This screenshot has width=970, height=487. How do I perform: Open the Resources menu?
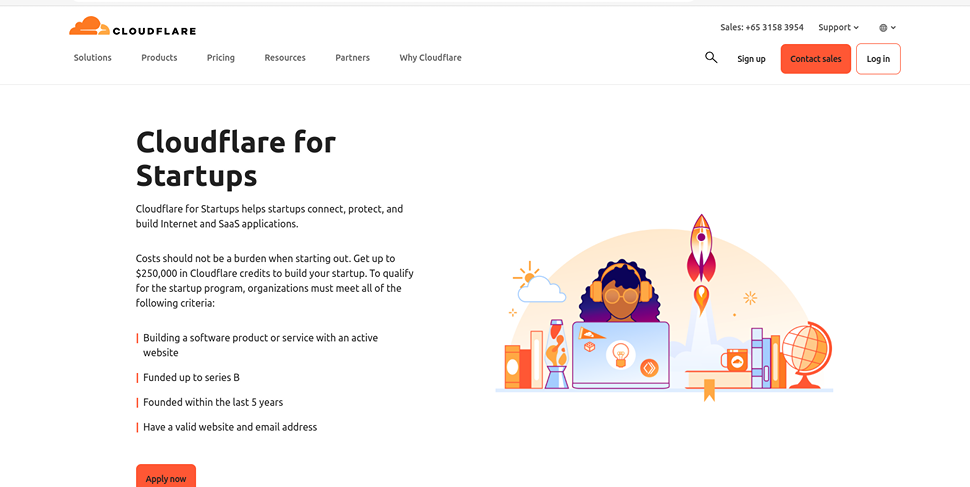(285, 58)
